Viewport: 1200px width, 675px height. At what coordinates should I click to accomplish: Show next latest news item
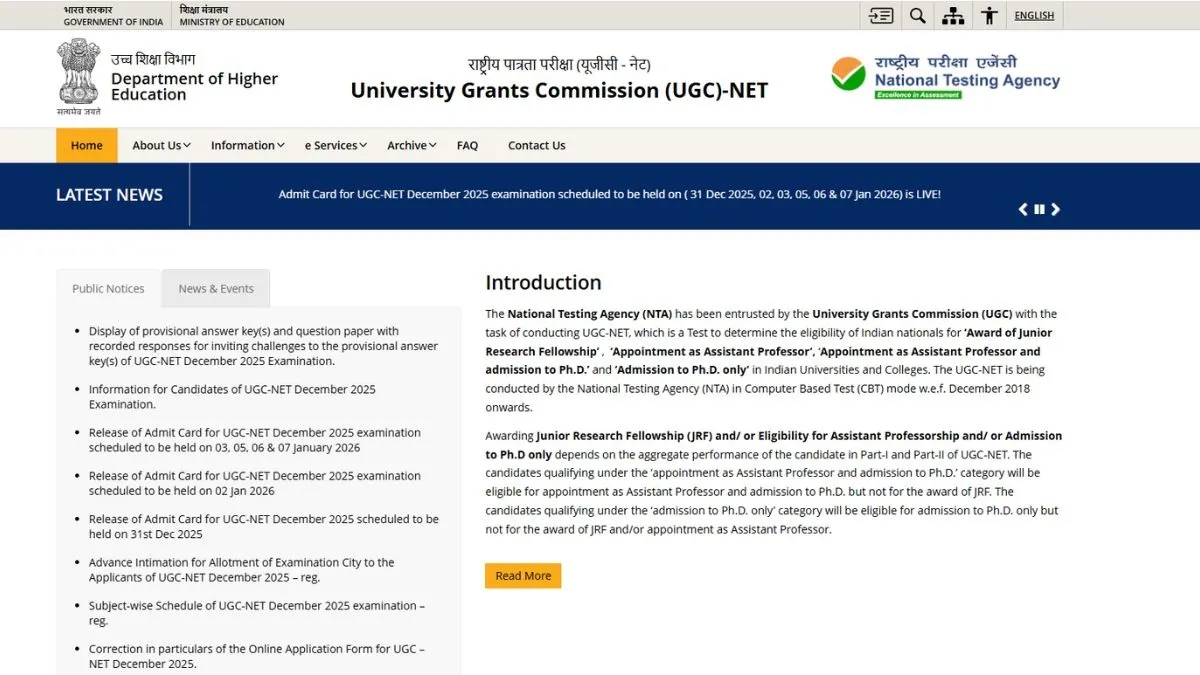[1055, 209]
